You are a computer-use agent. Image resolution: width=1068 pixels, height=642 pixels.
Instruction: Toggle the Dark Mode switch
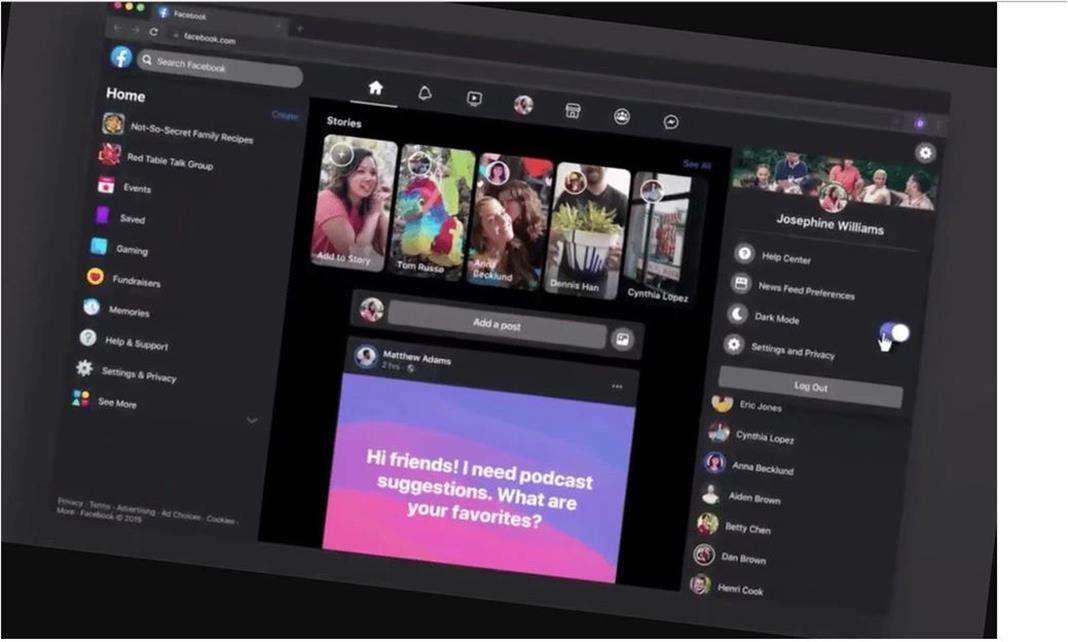pyautogui.click(x=894, y=333)
